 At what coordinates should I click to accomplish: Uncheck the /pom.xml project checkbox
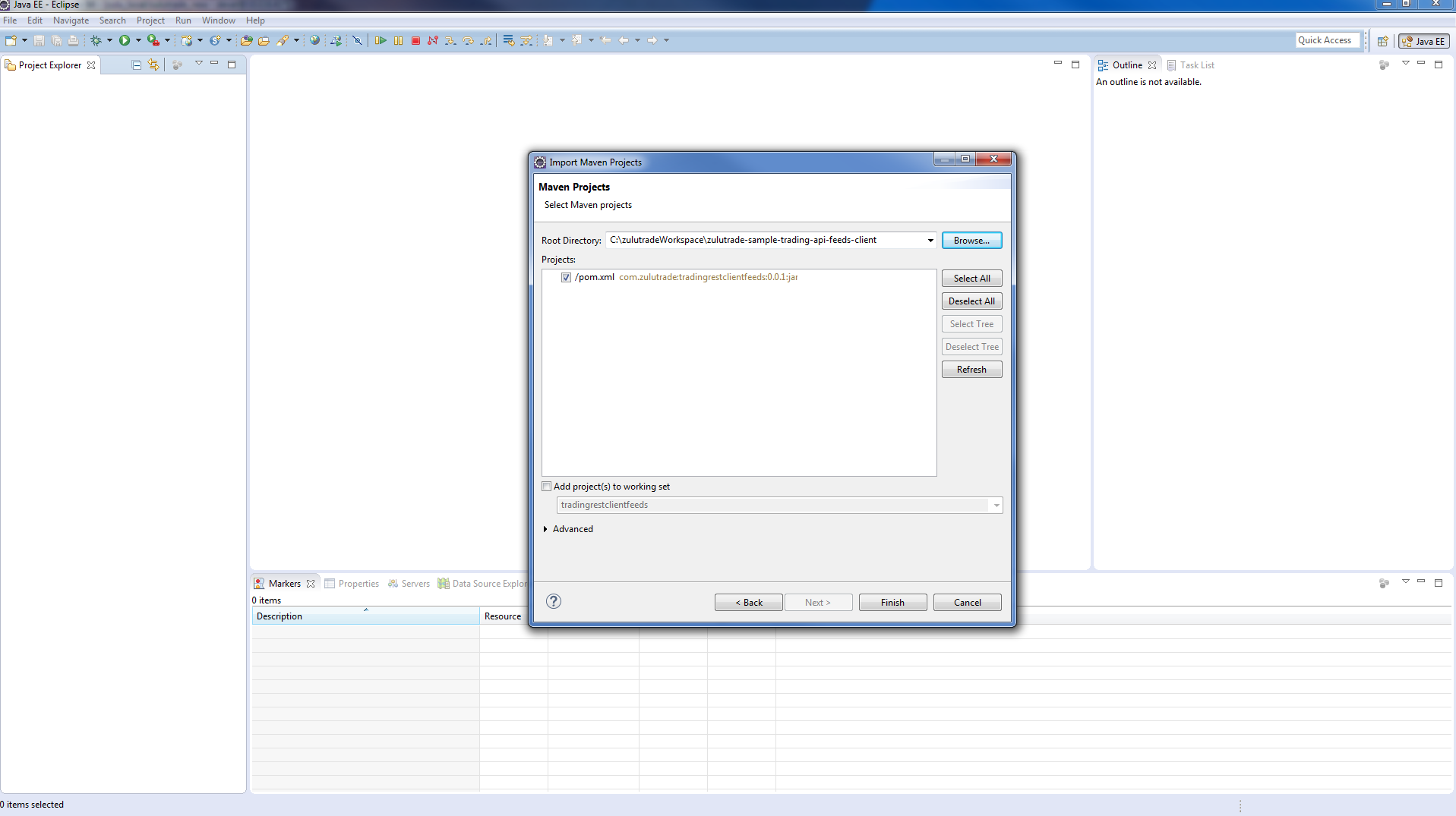click(x=566, y=277)
